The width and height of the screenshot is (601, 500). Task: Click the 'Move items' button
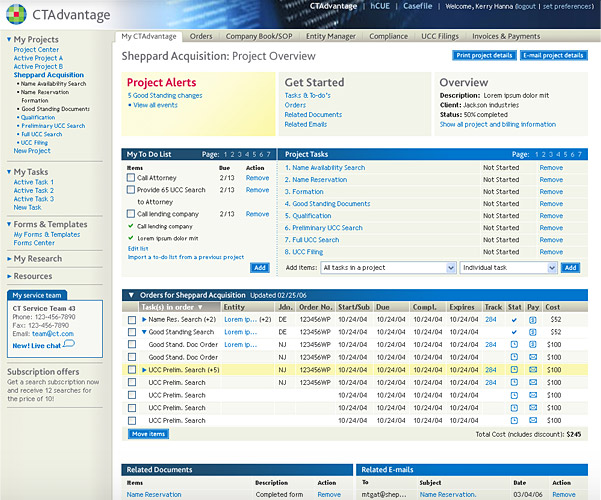click(148, 434)
